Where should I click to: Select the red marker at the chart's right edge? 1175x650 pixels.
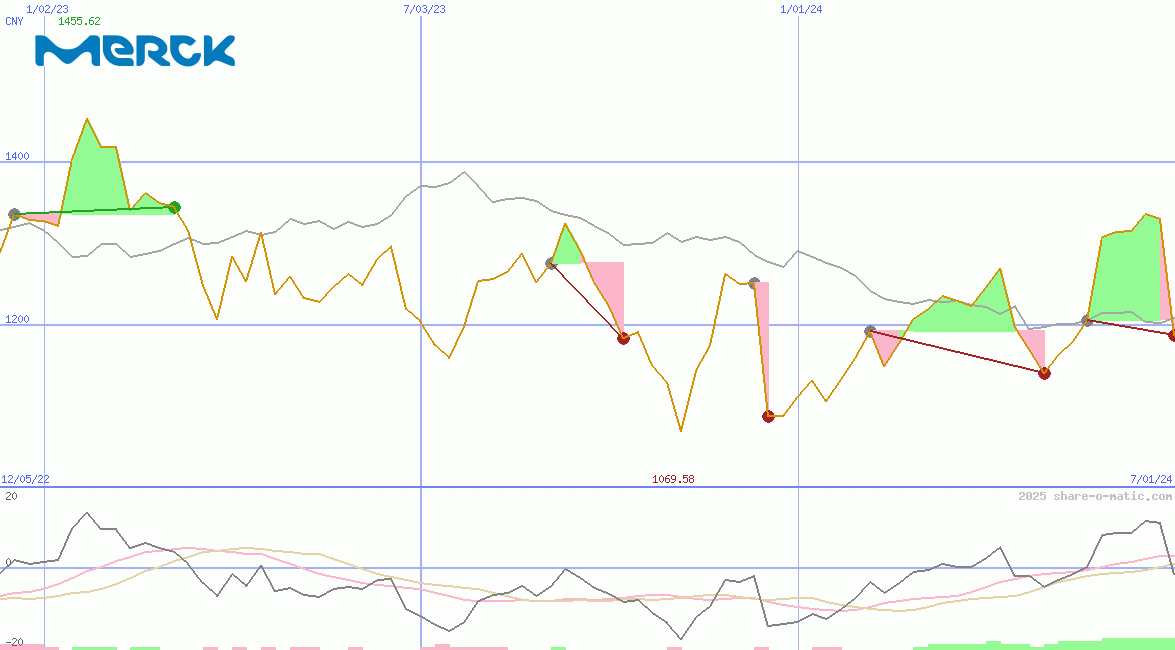(1172, 335)
